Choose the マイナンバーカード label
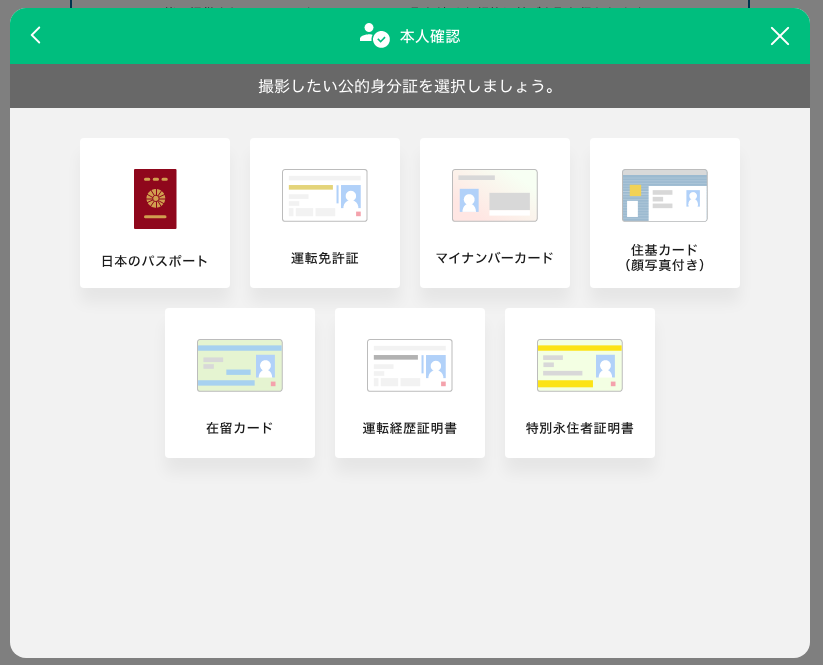This screenshot has width=823, height=665. click(x=494, y=258)
